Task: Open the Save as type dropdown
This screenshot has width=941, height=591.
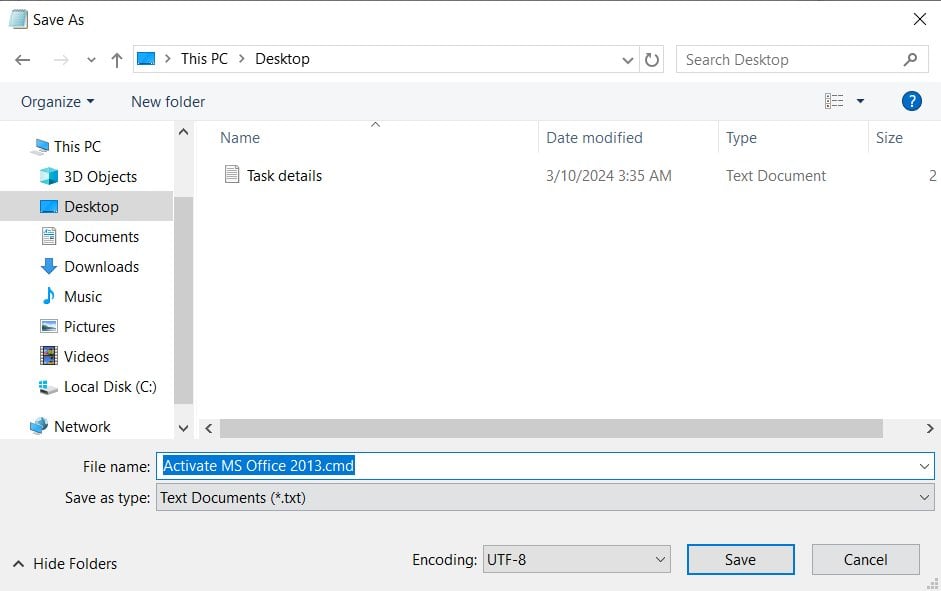Action: [545, 497]
